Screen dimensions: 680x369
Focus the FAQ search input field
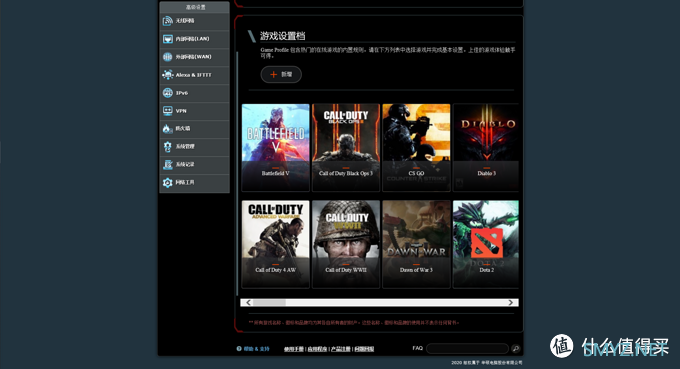(x=468, y=348)
